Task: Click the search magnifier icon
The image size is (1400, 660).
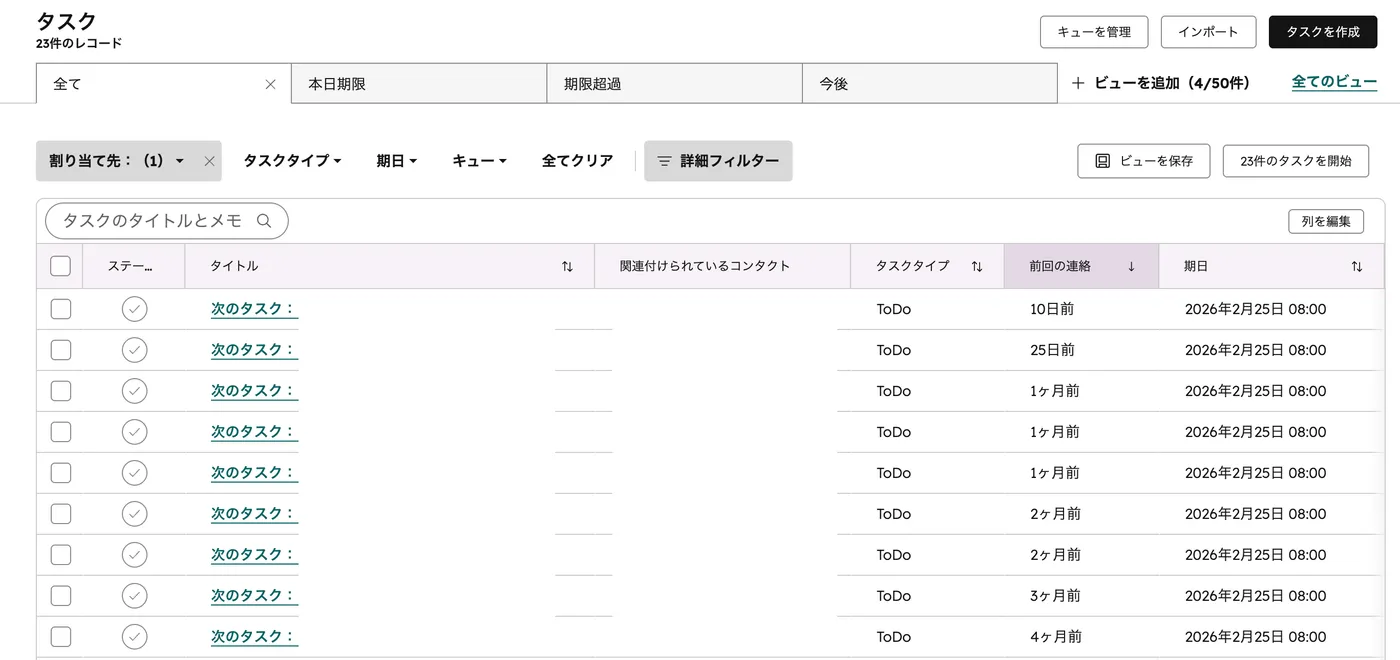Action: pyautogui.click(x=264, y=220)
